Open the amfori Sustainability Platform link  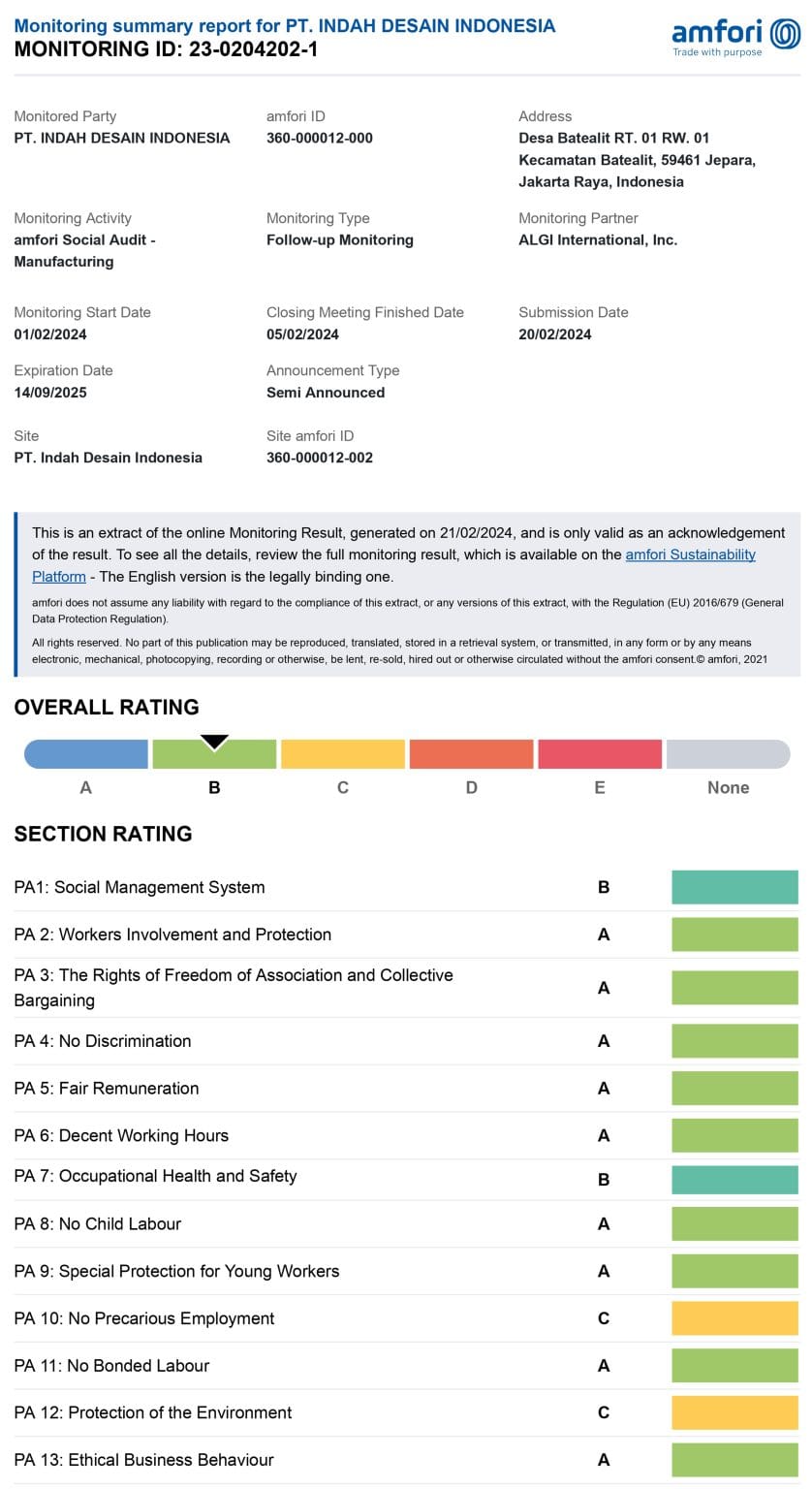coord(690,554)
